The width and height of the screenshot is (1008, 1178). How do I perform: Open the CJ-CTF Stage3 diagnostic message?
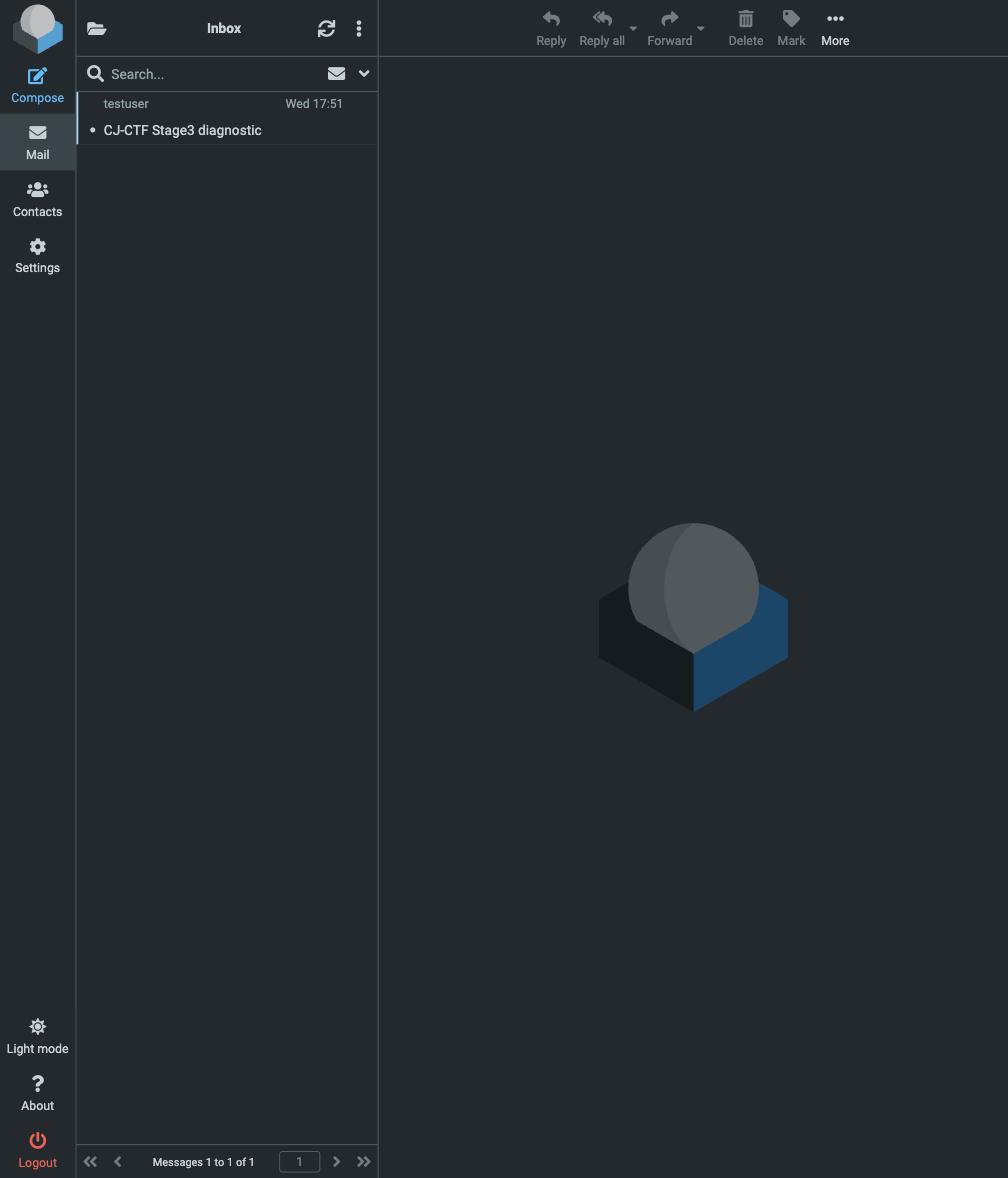[227, 118]
